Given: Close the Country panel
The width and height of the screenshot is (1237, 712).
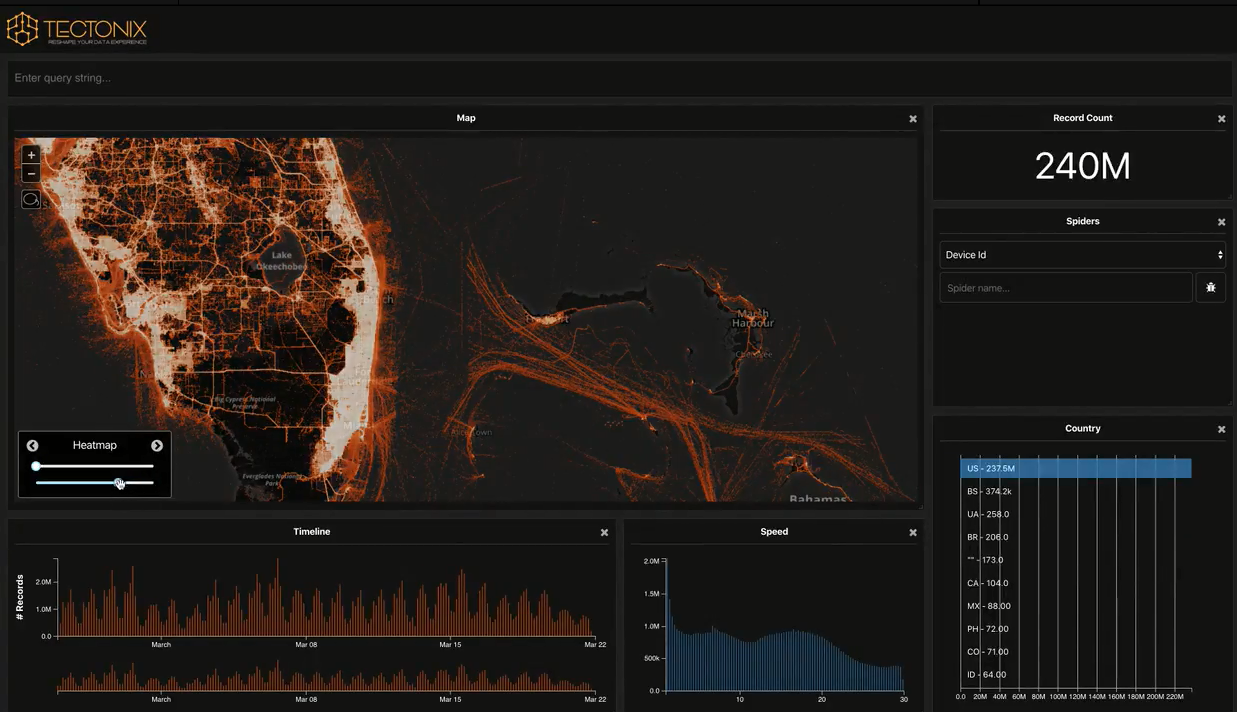Looking at the screenshot, I should point(1221,429).
